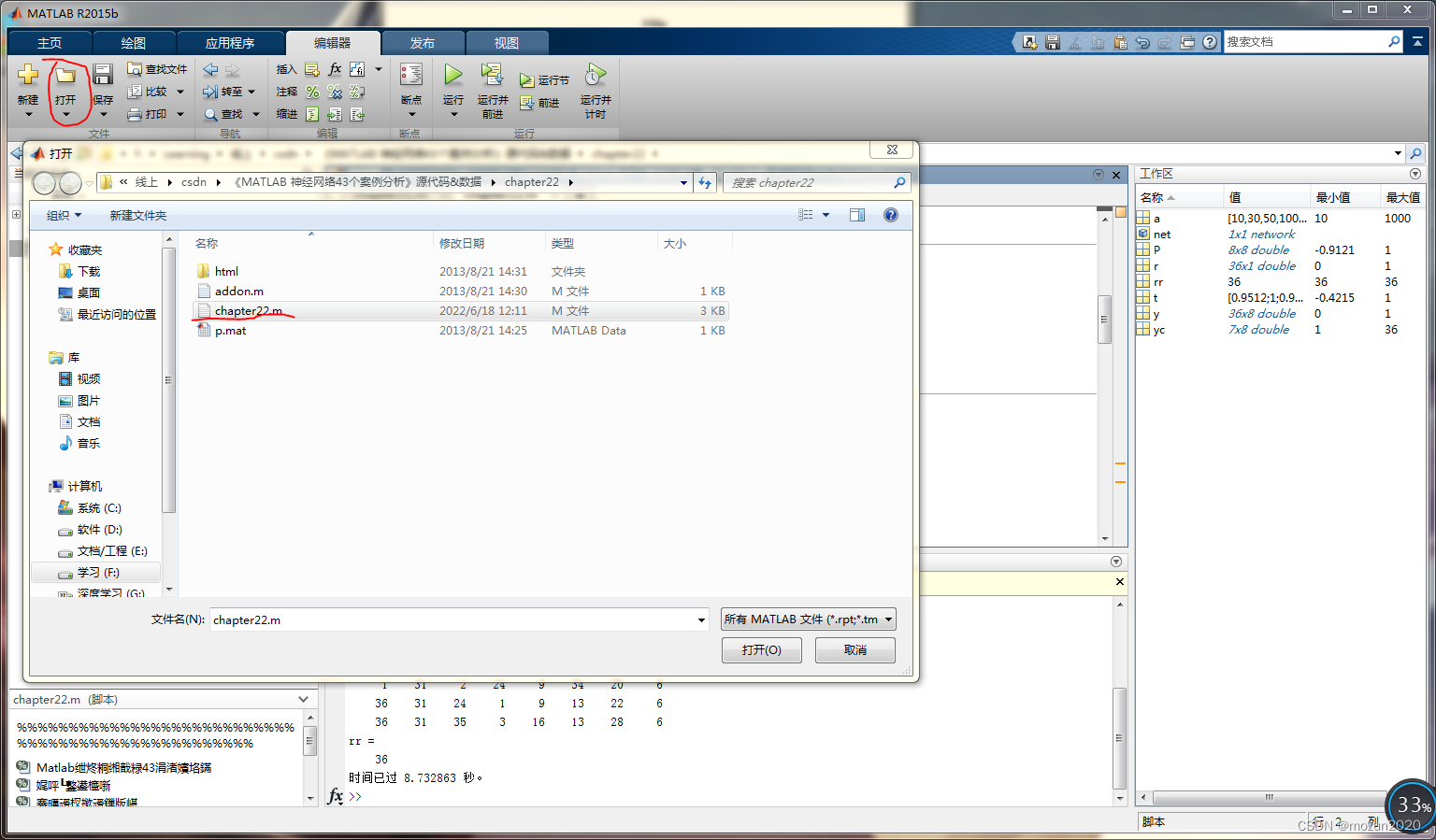
Task: Click the Print icon
Action: [135, 114]
